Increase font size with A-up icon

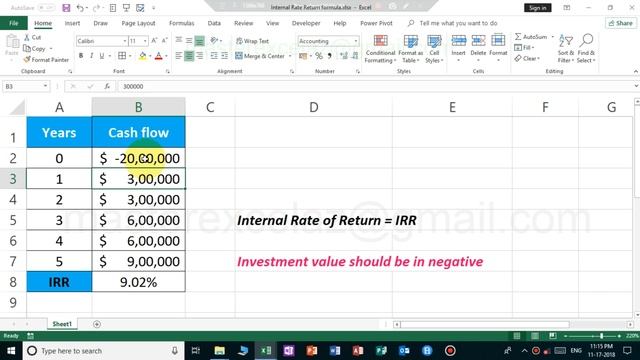[x=154, y=41]
